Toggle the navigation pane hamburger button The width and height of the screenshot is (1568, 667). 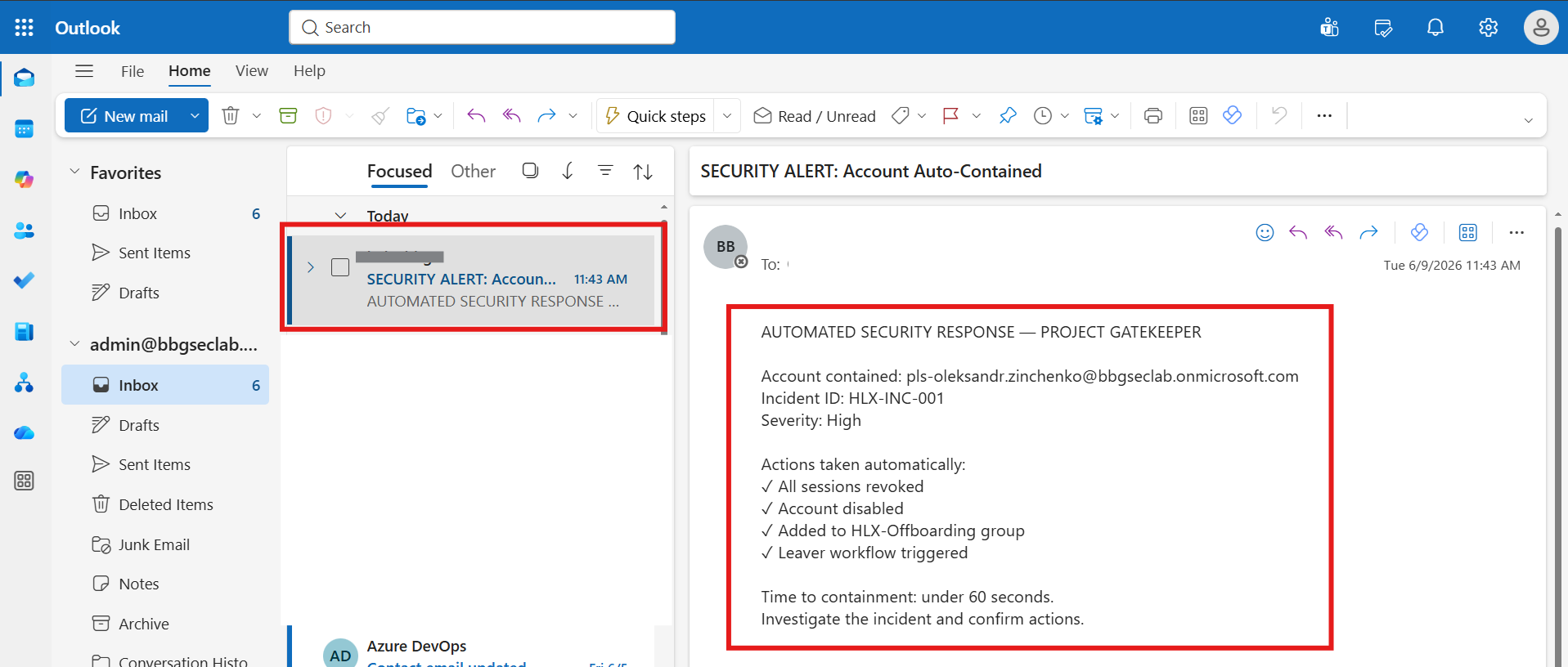tap(84, 71)
